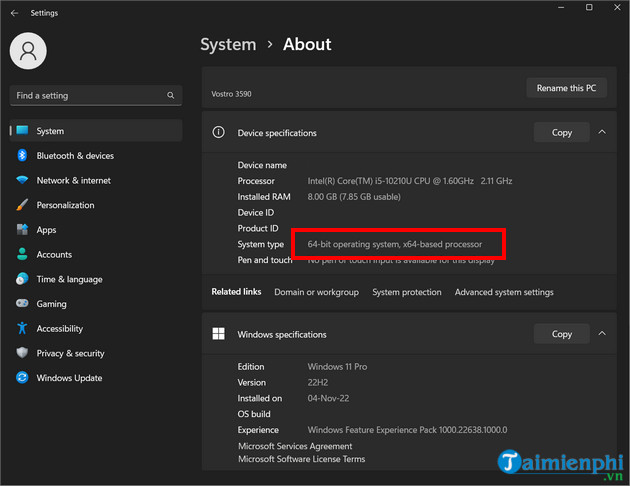
Task: Open Gaming settings
Action: (x=96, y=304)
